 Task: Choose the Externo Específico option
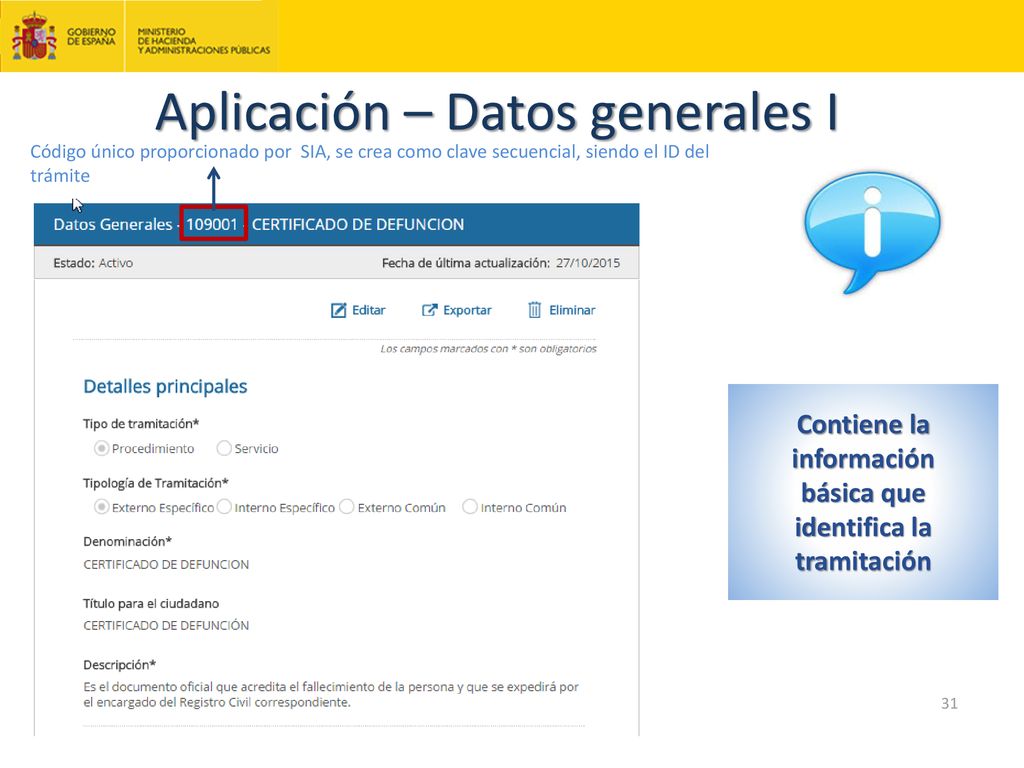point(101,507)
